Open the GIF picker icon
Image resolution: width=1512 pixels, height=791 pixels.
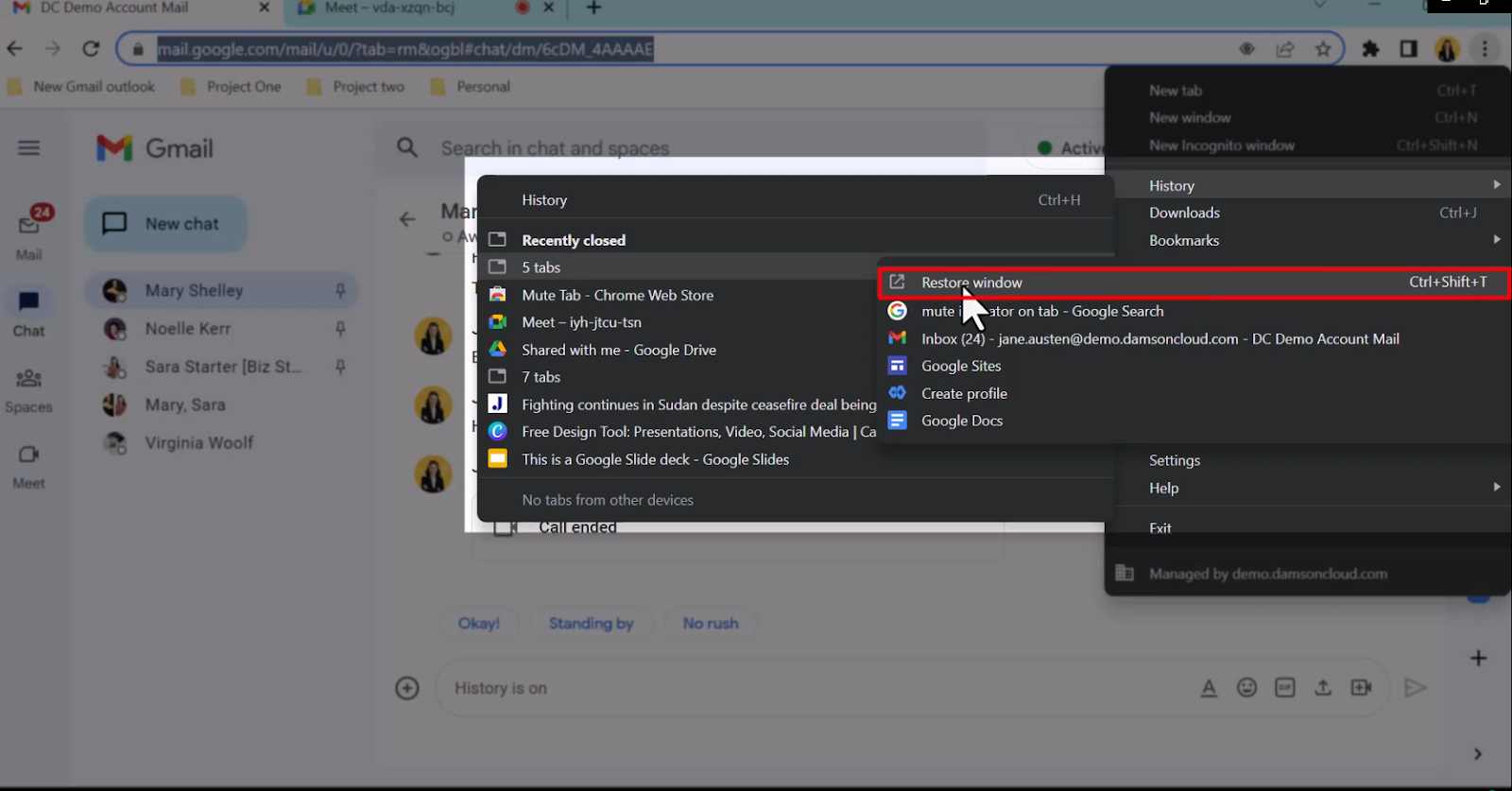point(1285,688)
